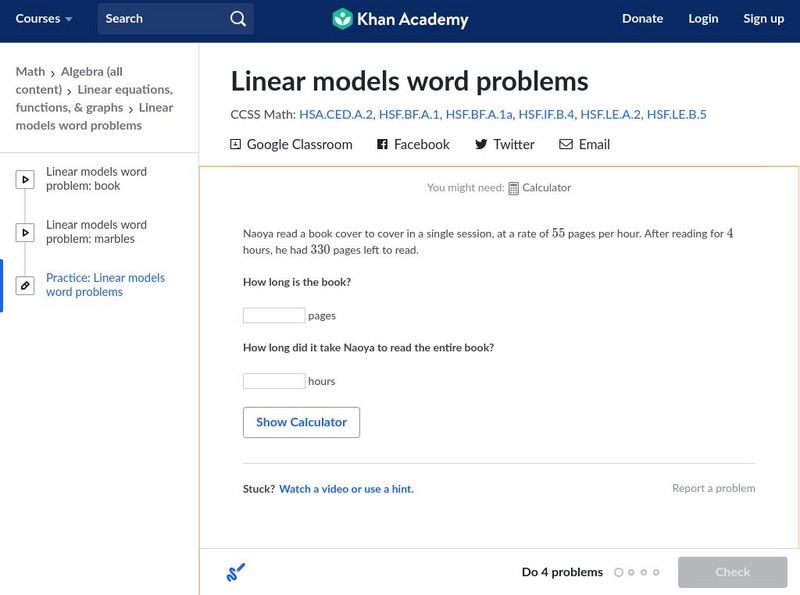Screen dimensions: 800x595
Task: Share via the Google Classroom icon
Action: pyautogui.click(x=236, y=144)
